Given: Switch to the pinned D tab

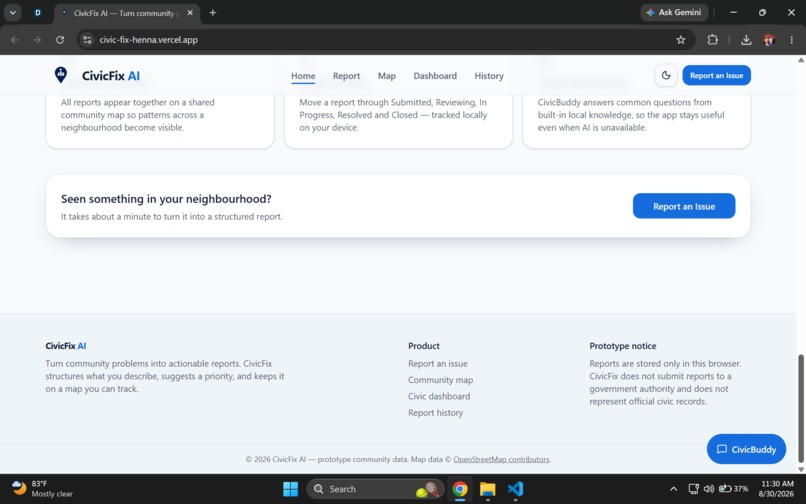Looking at the screenshot, I should pos(38,13).
